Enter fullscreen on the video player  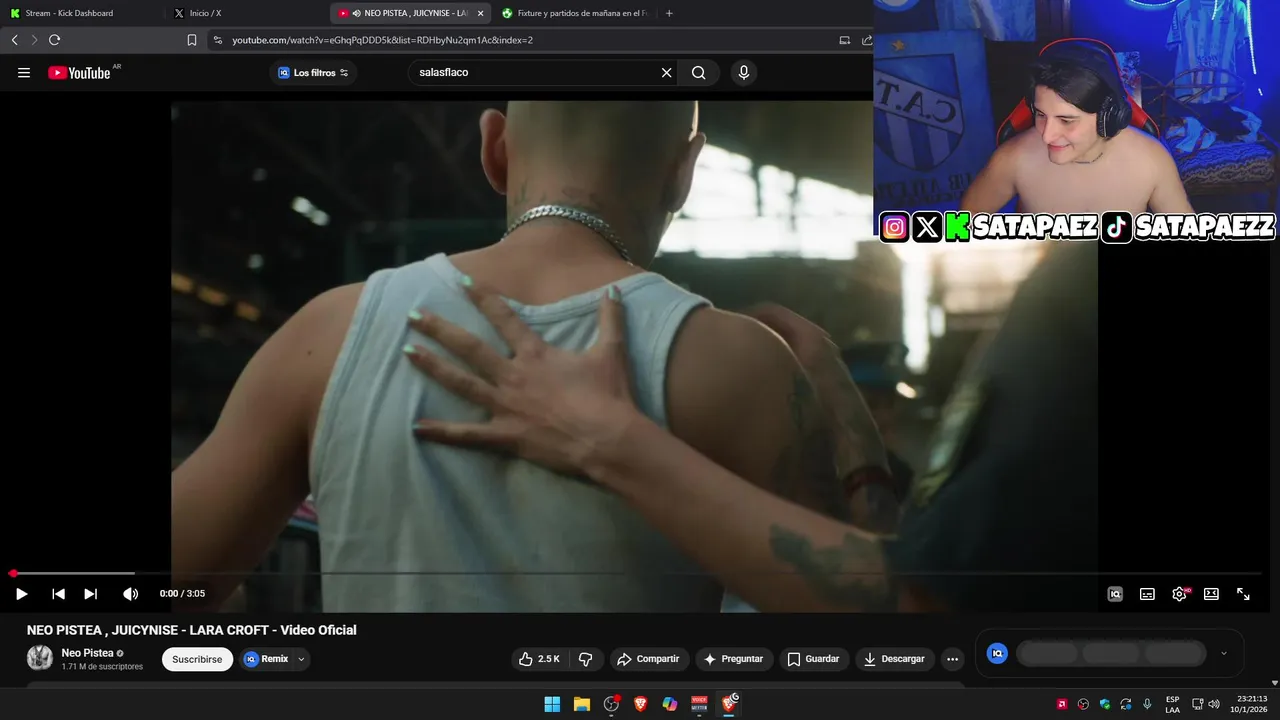click(x=1243, y=594)
